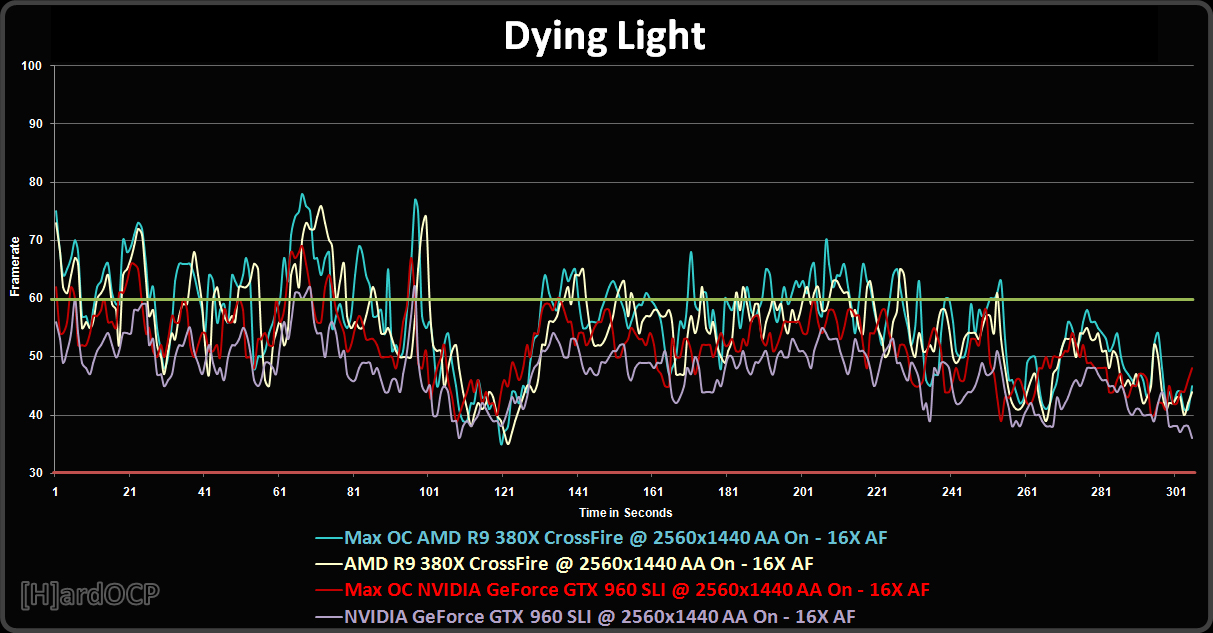Viewport: 1213px width, 633px height.
Task: Click the y-axis value 90
Action: (34, 124)
